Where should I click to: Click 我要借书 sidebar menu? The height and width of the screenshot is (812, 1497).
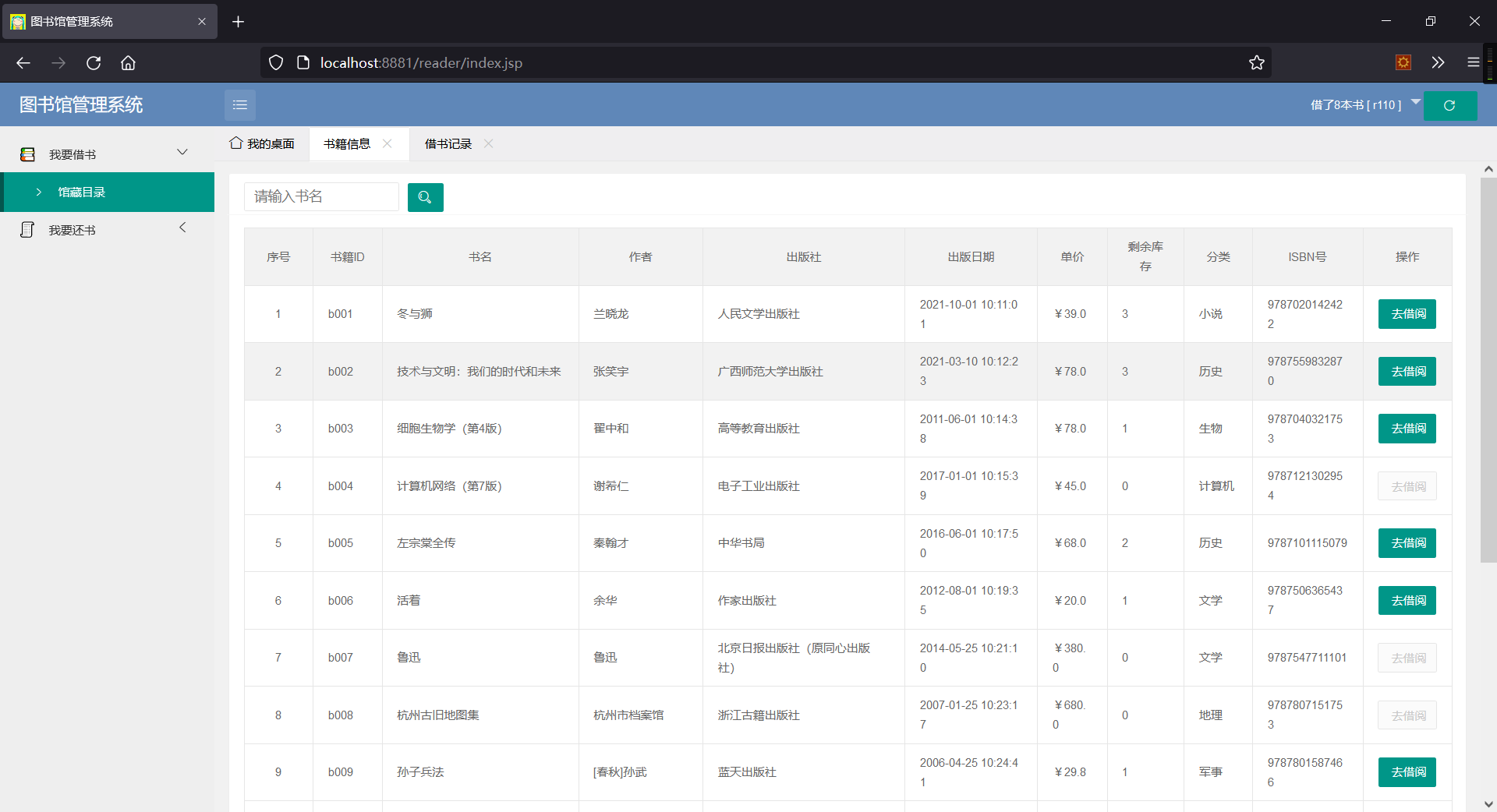[108, 154]
